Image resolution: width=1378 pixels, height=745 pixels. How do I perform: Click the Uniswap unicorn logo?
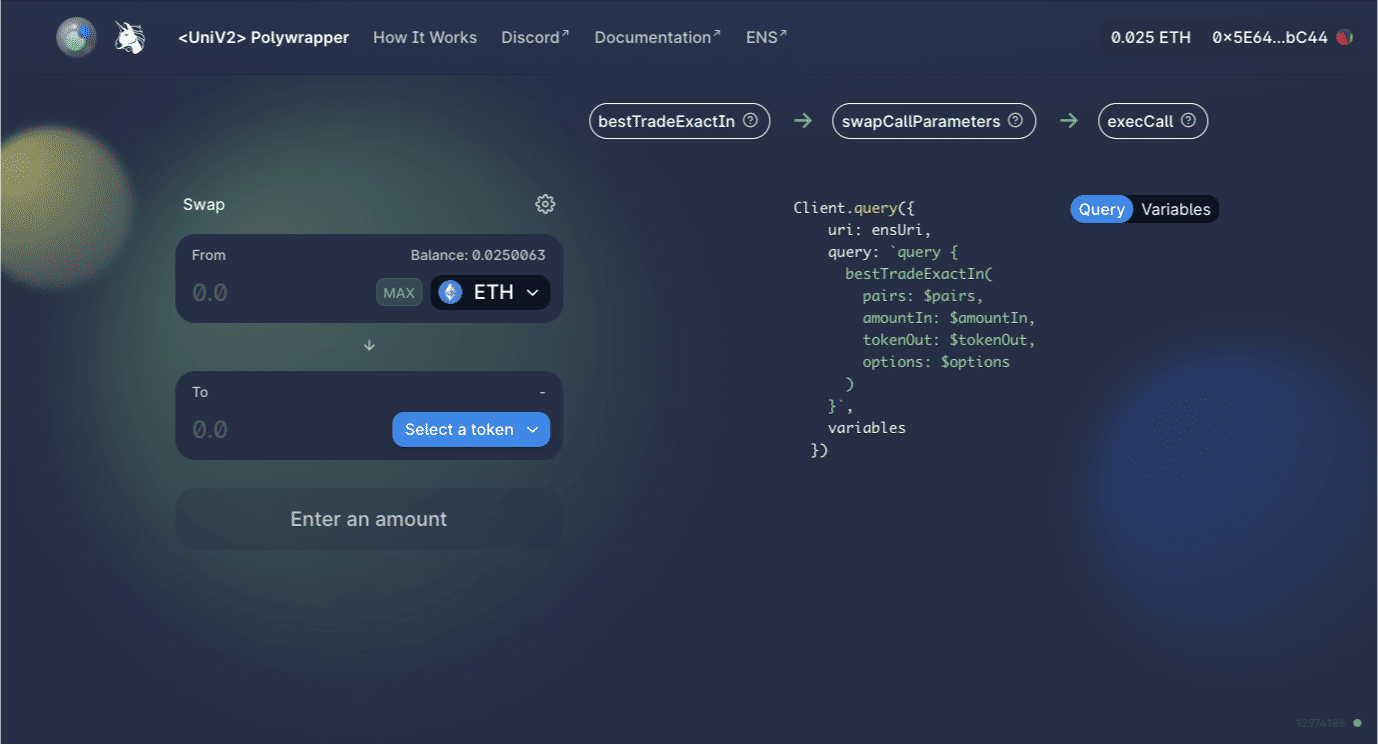tap(130, 37)
